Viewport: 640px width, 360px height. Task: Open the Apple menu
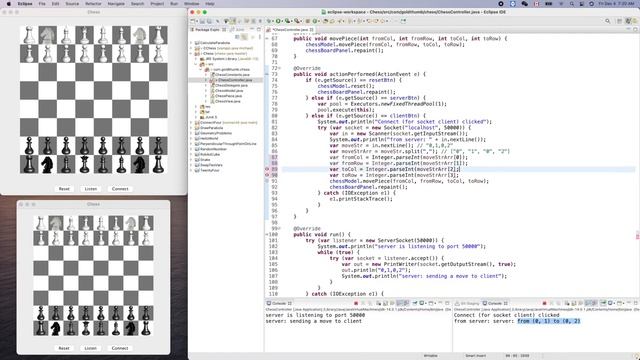(9, 4)
